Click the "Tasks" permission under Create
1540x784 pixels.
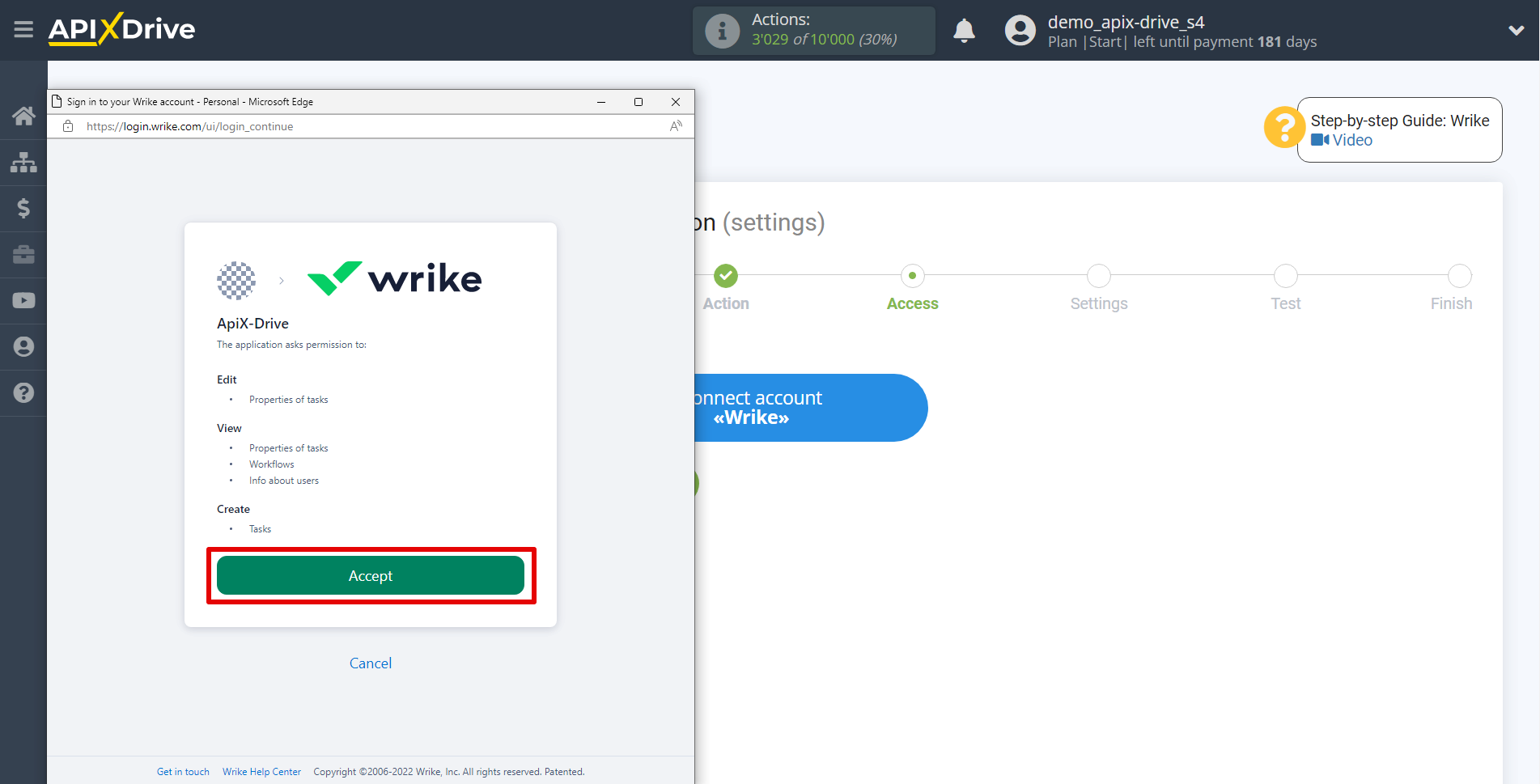pyautogui.click(x=260, y=529)
